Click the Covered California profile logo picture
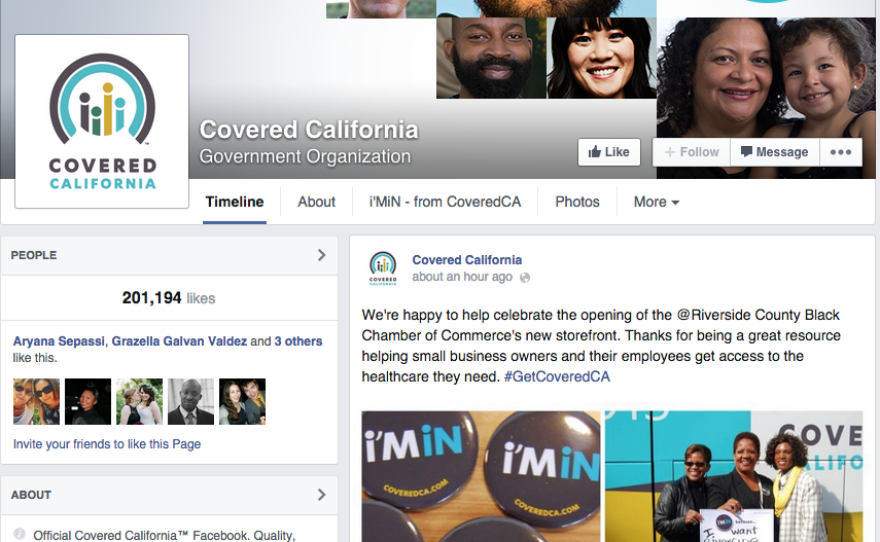The width and height of the screenshot is (880, 542). [x=102, y=121]
